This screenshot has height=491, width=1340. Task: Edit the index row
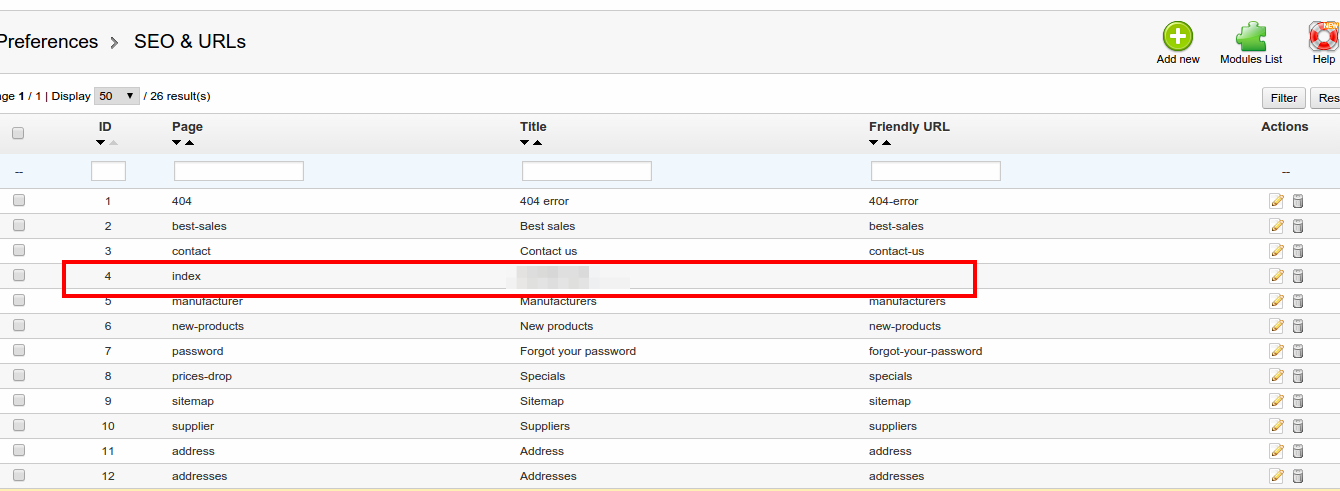coord(1277,276)
